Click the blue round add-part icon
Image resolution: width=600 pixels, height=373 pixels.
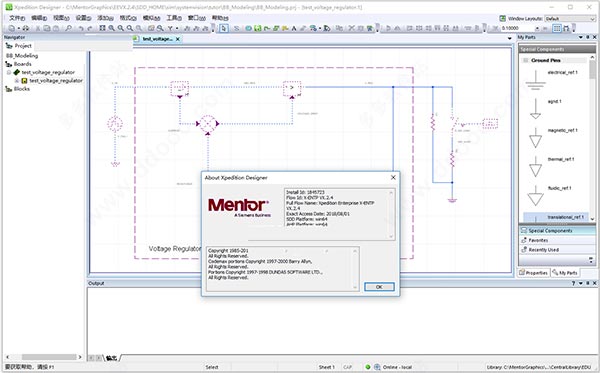point(248,28)
